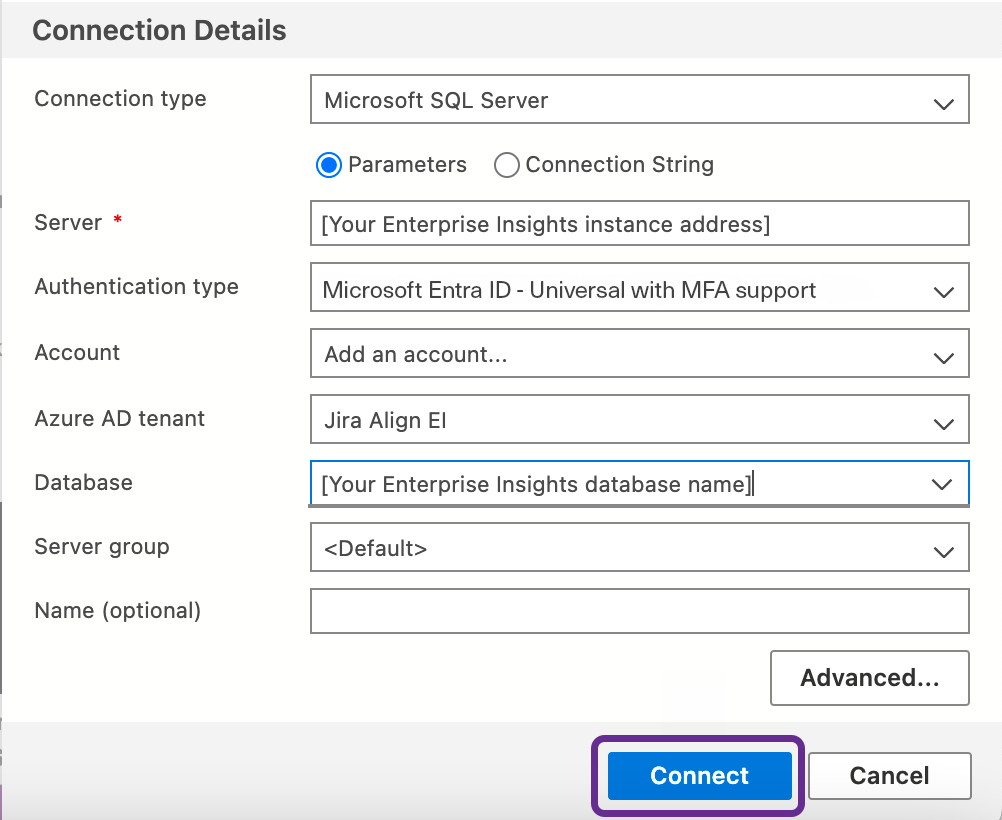
Task: Click Cancel to dismiss the dialog
Action: [888, 775]
